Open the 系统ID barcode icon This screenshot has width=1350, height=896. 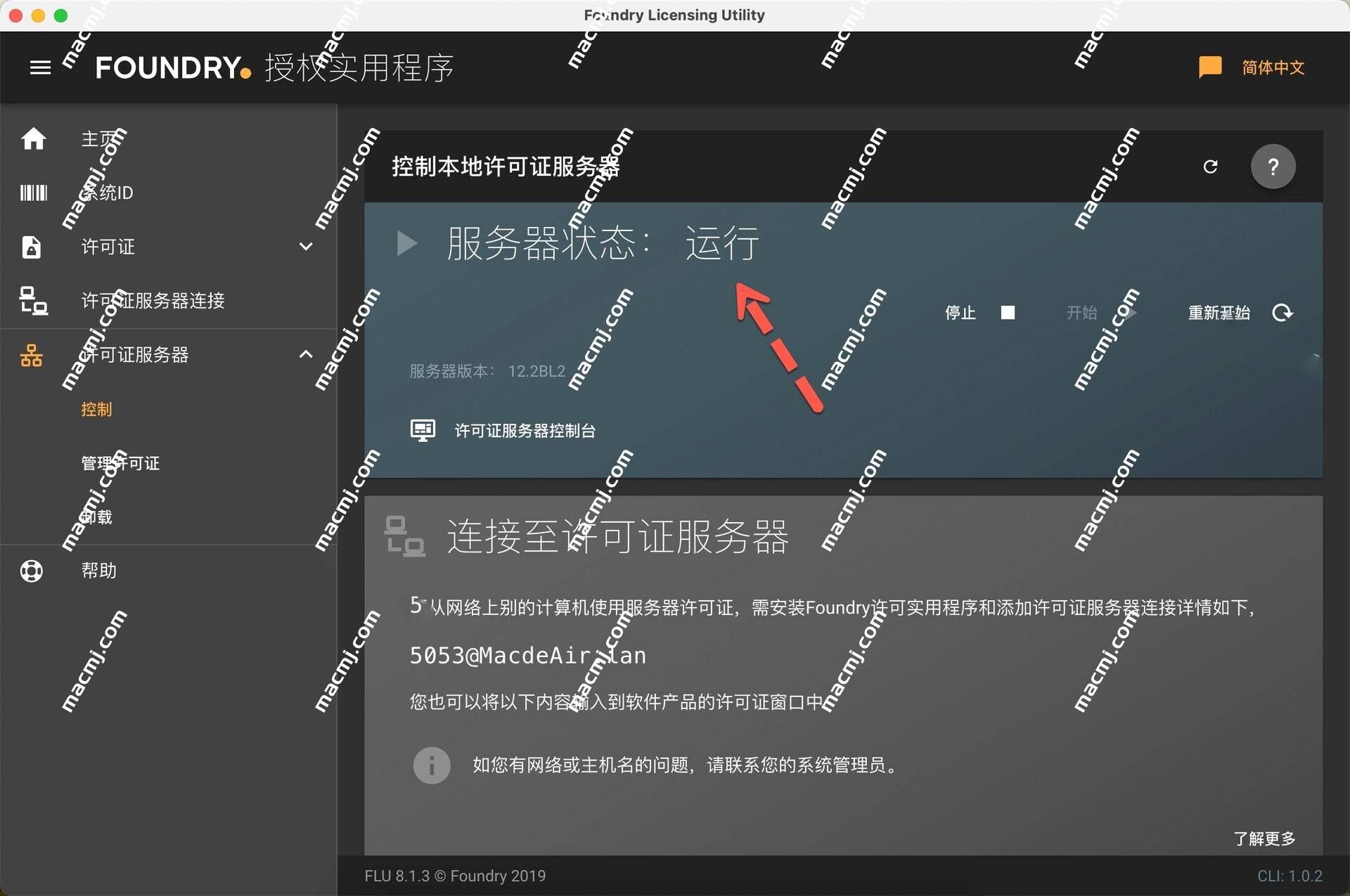pyautogui.click(x=33, y=193)
